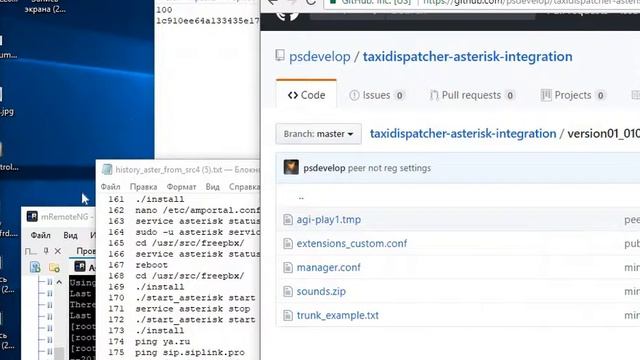The width and height of the screenshot is (640, 360).
Task: Click Notepad line '162 nano /etc/amportal.conf'
Action: pos(184,210)
